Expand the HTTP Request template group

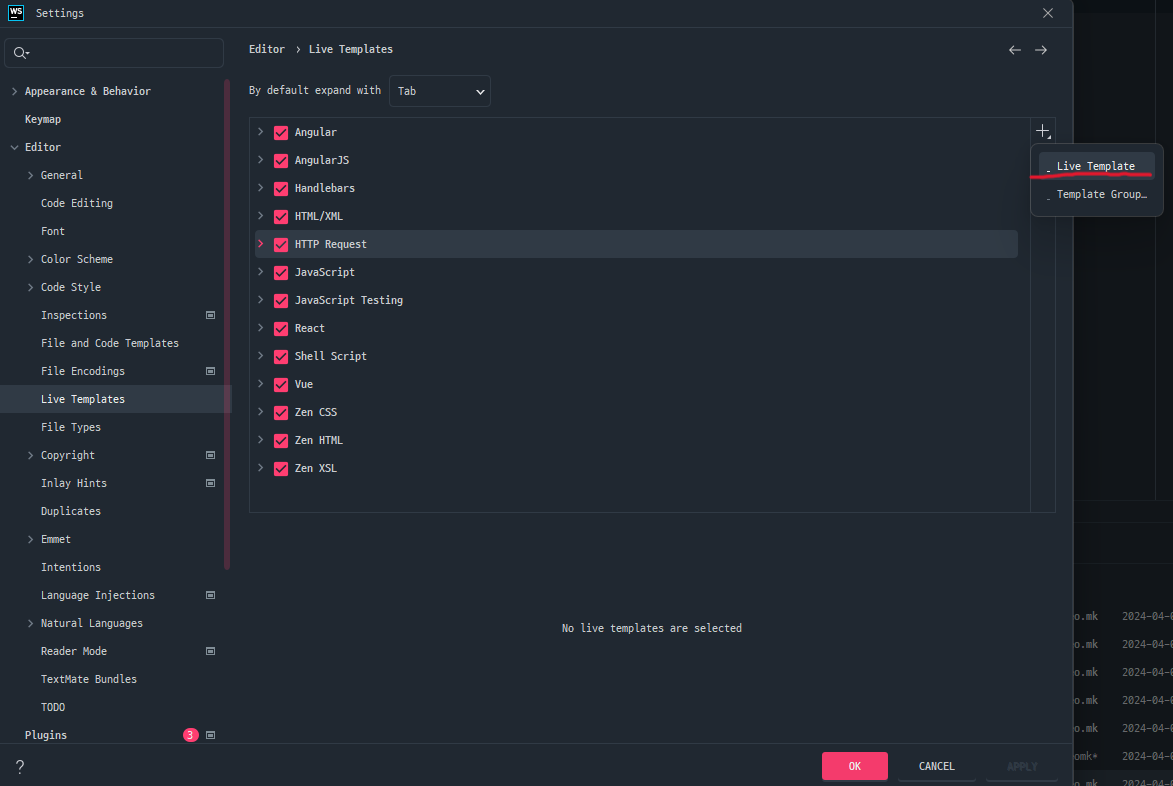(x=260, y=244)
